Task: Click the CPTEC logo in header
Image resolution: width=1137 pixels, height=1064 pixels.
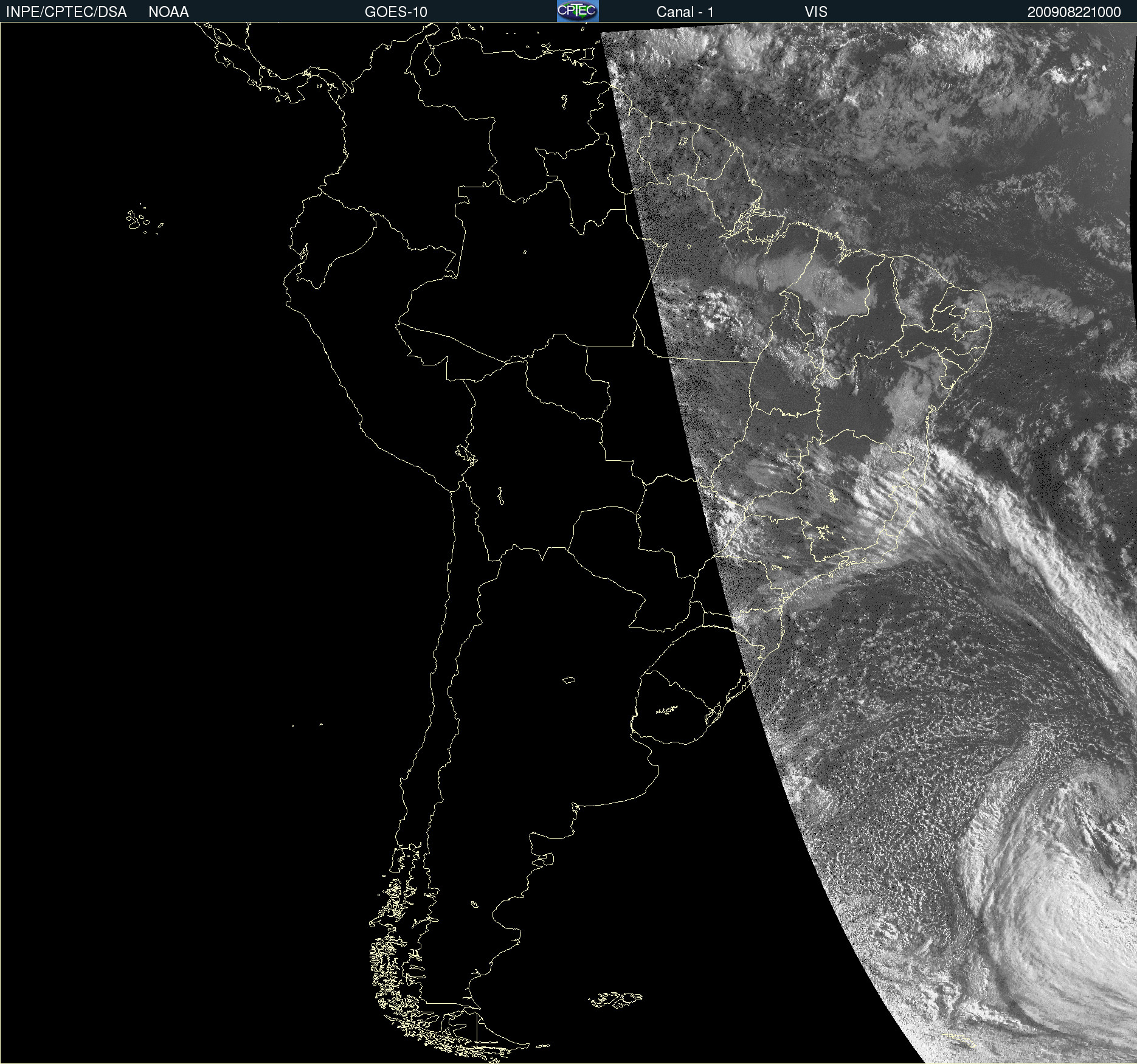Action: click(578, 11)
